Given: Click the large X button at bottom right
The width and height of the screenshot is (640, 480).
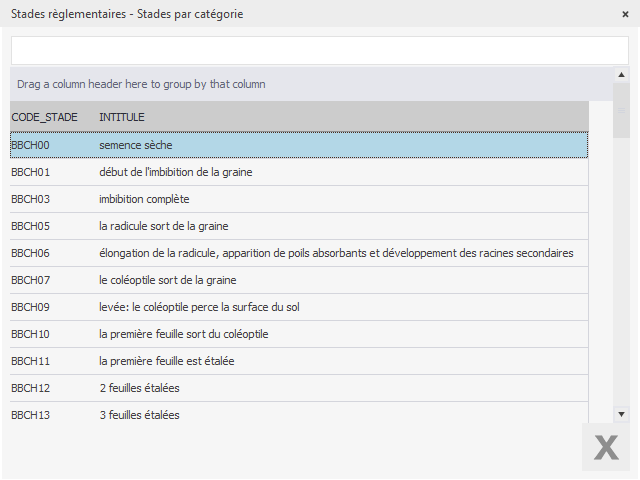Looking at the screenshot, I should click(x=606, y=447).
